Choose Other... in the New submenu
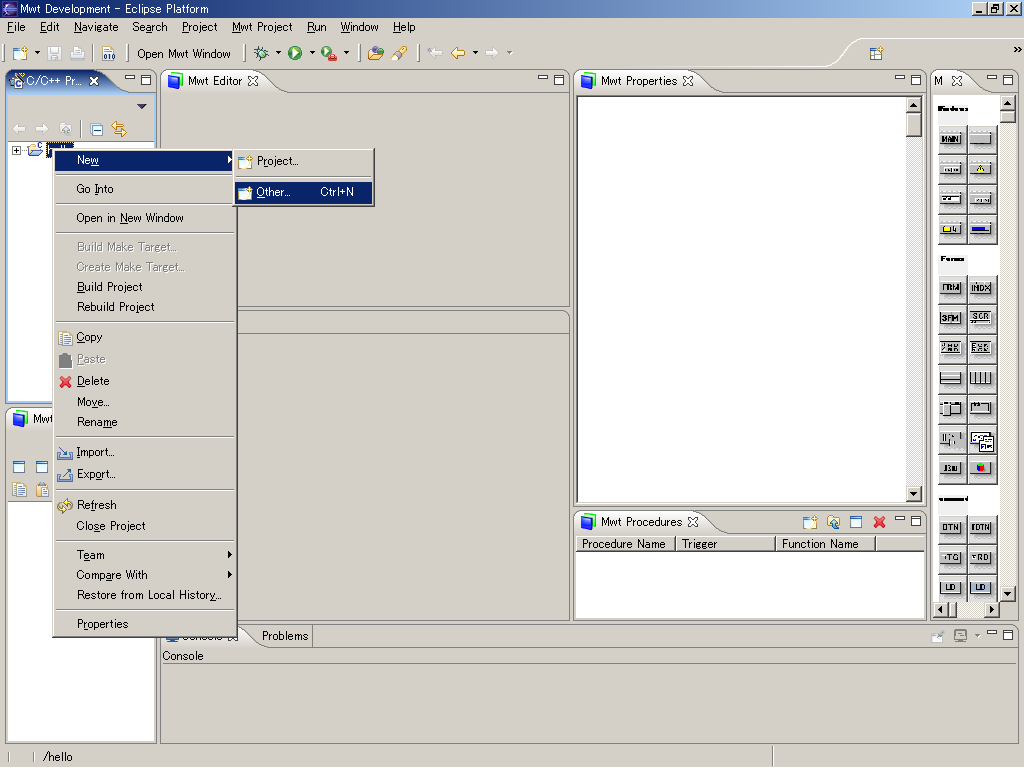Viewport: 1024px width, 768px height. point(304,192)
